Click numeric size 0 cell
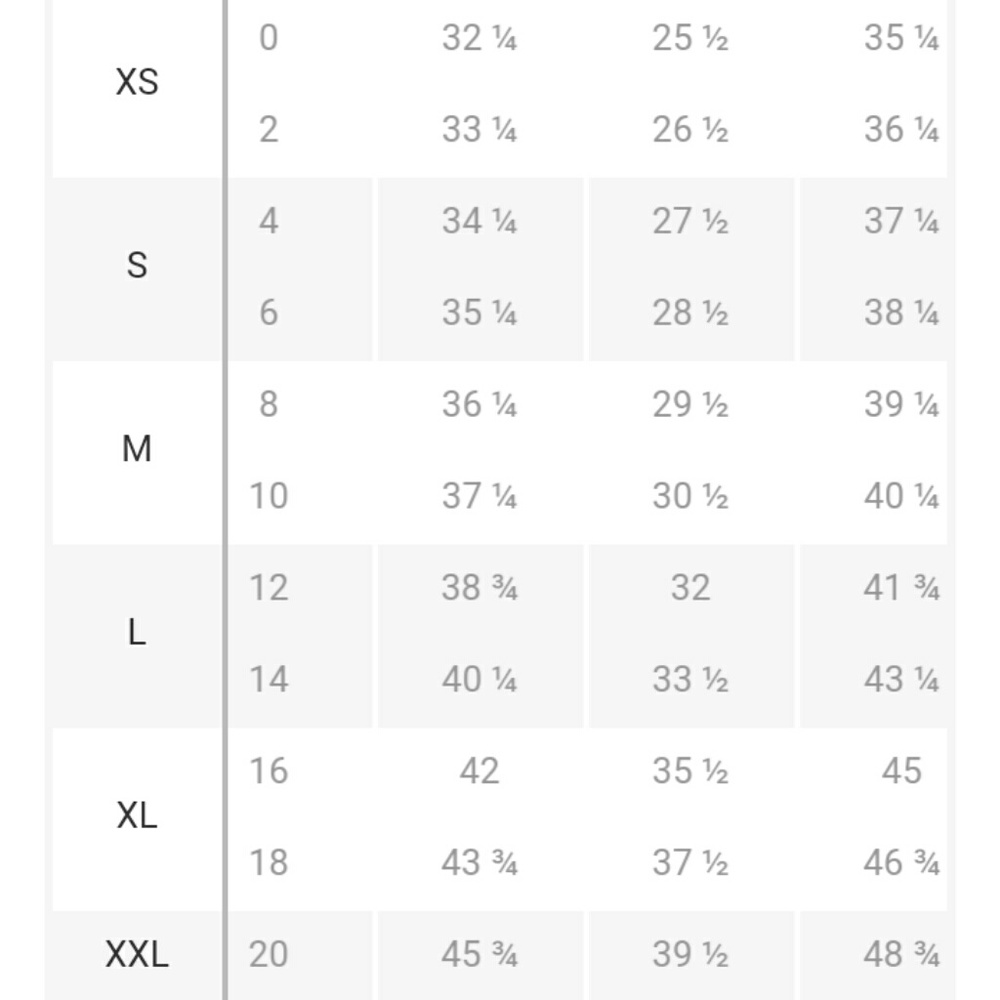 268,38
